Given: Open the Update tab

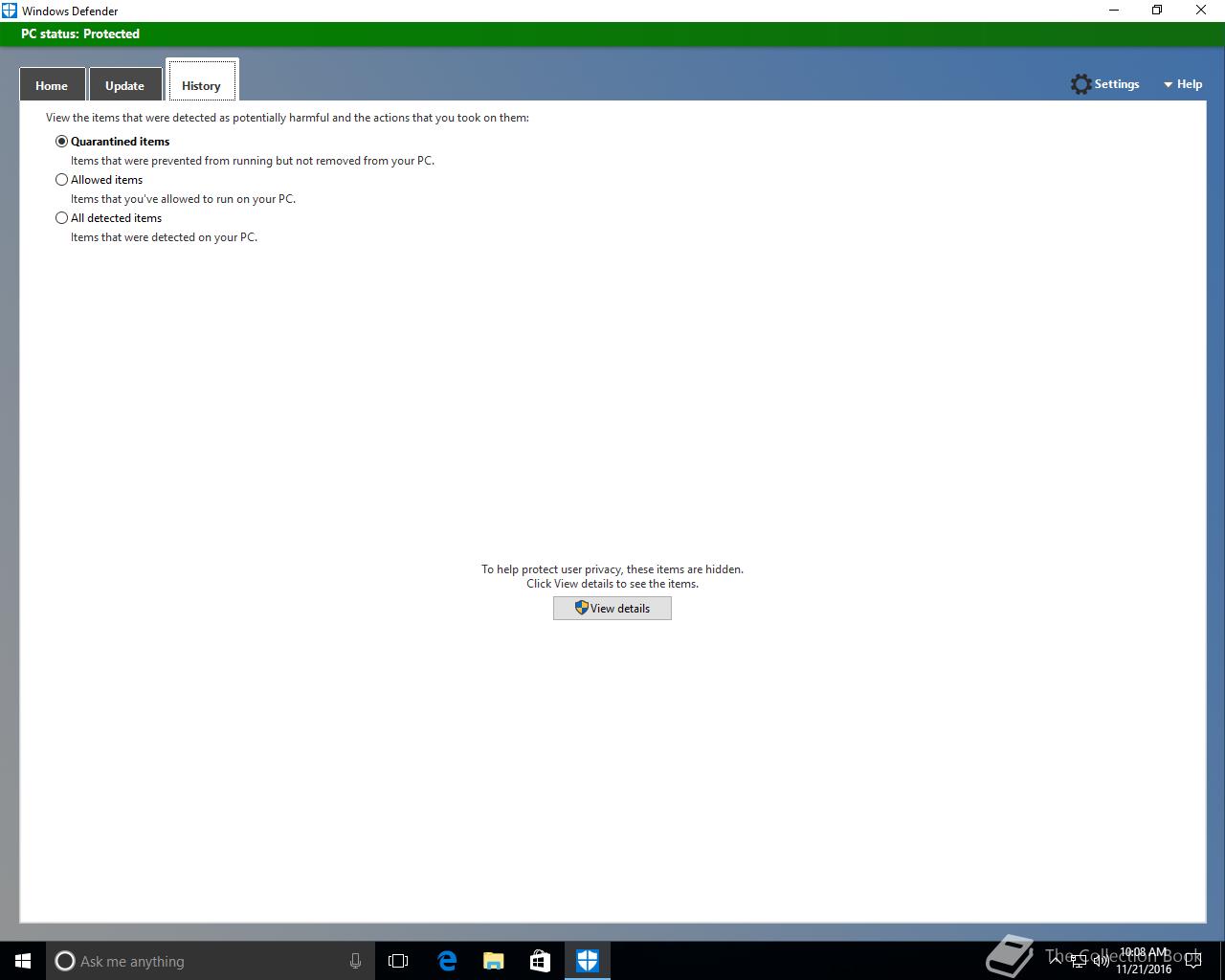Looking at the screenshot, I should pos(124,84).
